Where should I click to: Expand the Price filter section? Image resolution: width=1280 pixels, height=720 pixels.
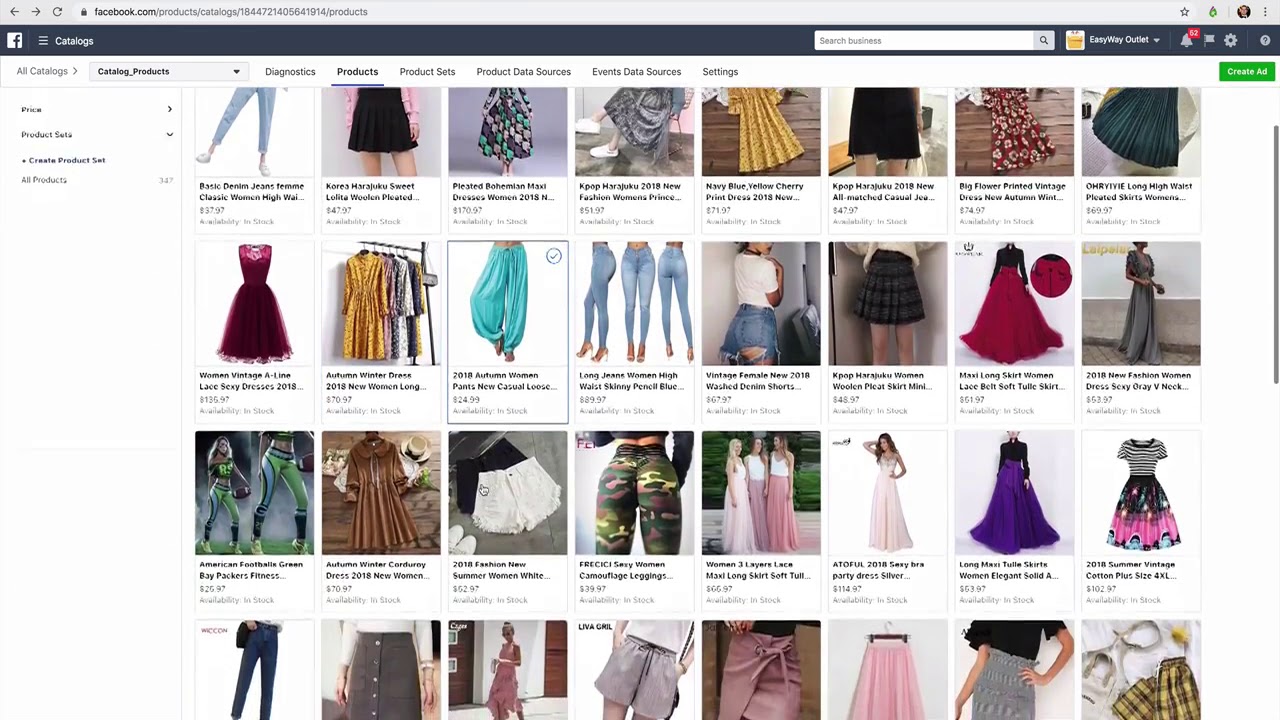(x=97, y=109)
